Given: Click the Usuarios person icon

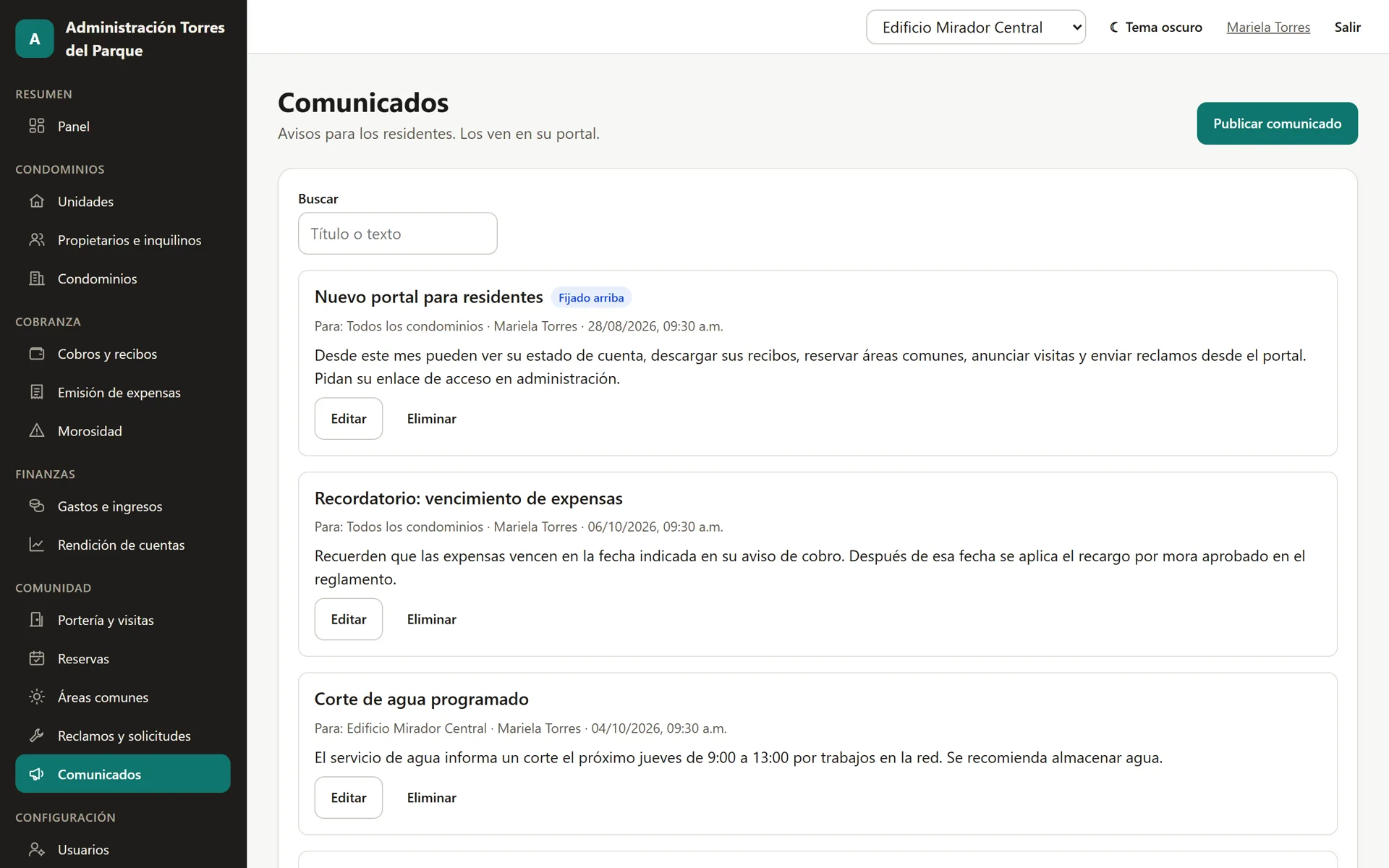Looking at the screenshot, I should [x=37, y=849].
